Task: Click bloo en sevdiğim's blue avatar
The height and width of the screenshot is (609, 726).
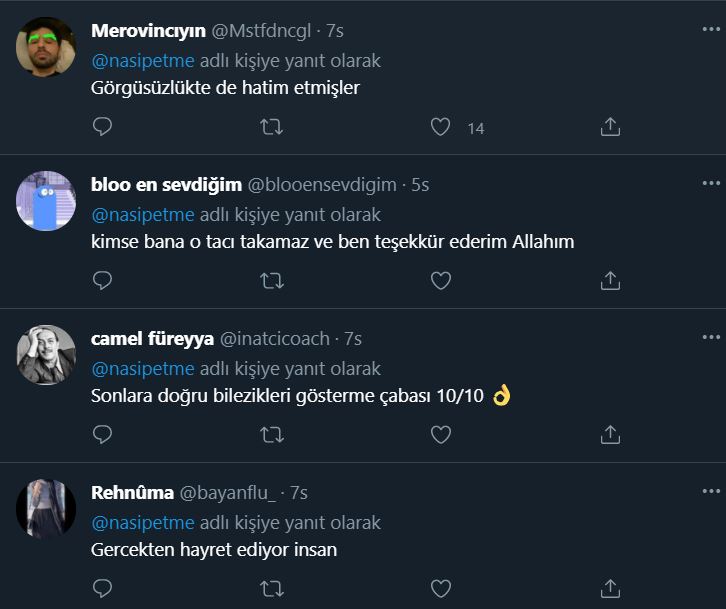Action: (46, 202)
